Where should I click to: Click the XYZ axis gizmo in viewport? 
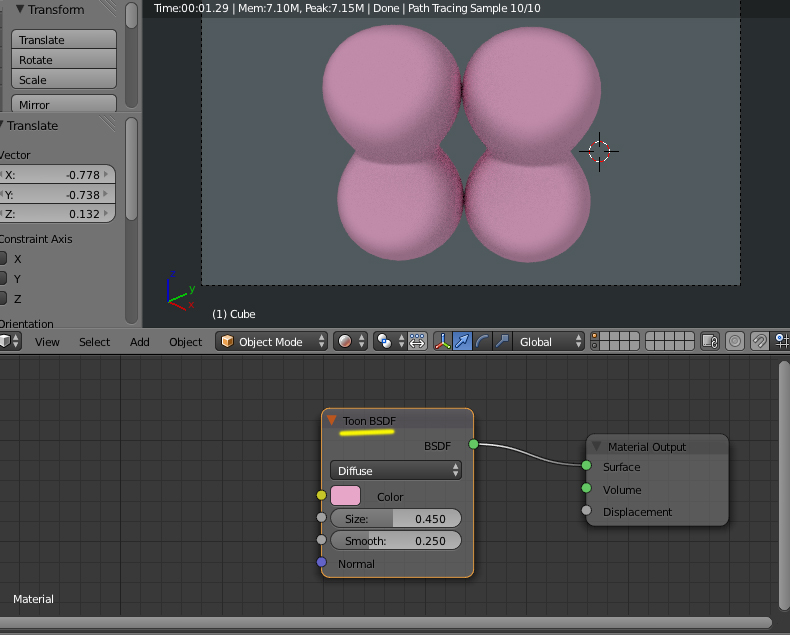180,291
